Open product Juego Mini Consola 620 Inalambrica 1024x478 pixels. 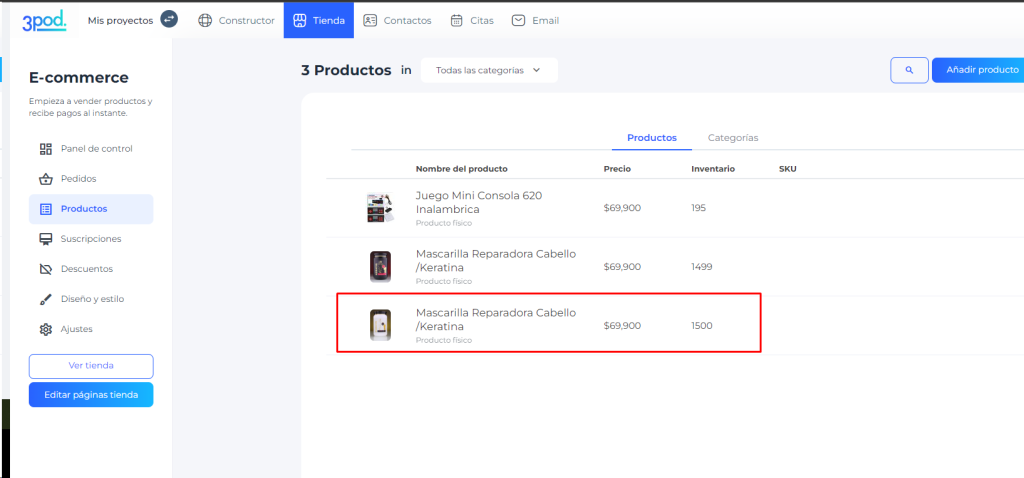(x=479, y=202)
